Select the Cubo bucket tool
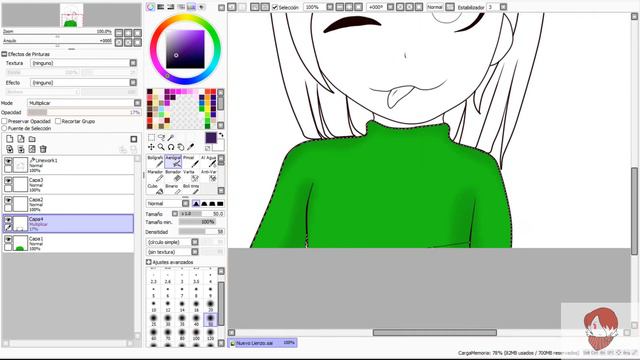 (x=155, y=189)
